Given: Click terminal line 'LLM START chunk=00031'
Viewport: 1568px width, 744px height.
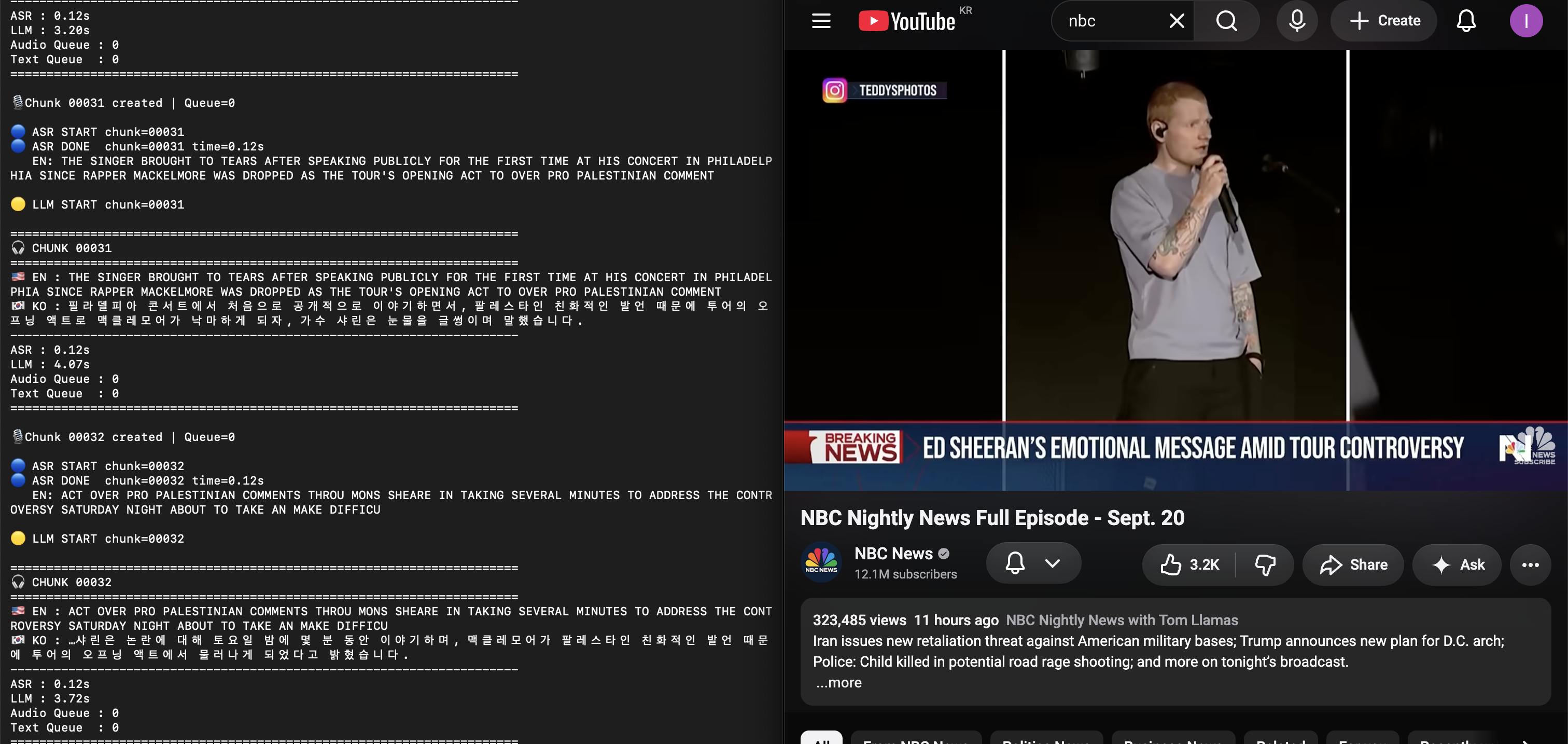Looking at the screenshot, I should coord(97,204).
